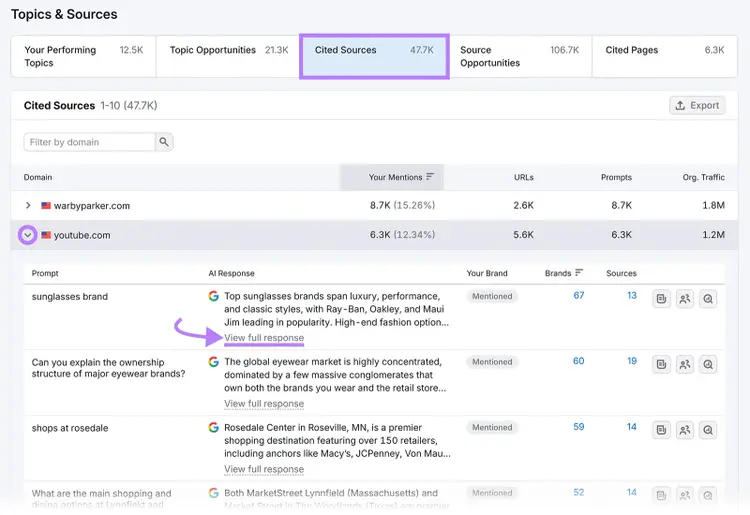750x515 pixels.
Task: Click people icon for sunglasses brand row
Action: pyautogui.click(x=685, y=299)
